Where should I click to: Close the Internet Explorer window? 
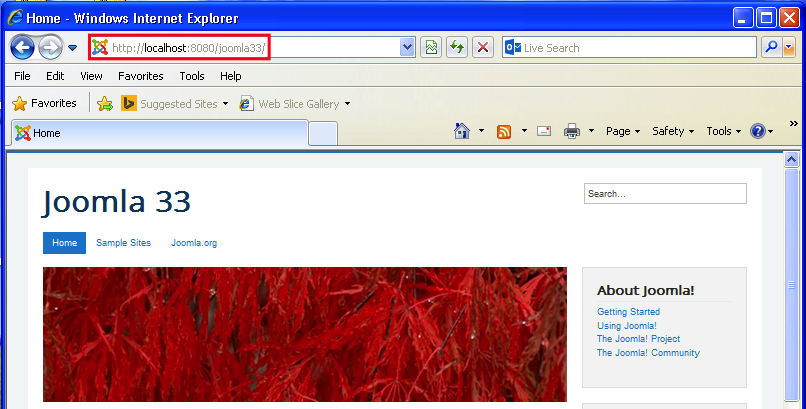pos(789,18)
